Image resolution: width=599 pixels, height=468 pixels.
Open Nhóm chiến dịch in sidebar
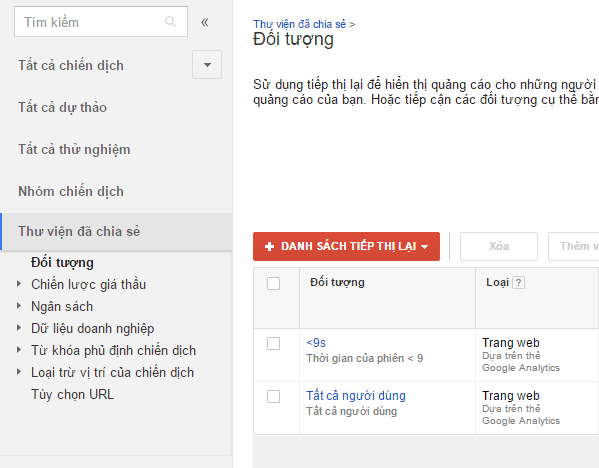[x=71, y=191]
